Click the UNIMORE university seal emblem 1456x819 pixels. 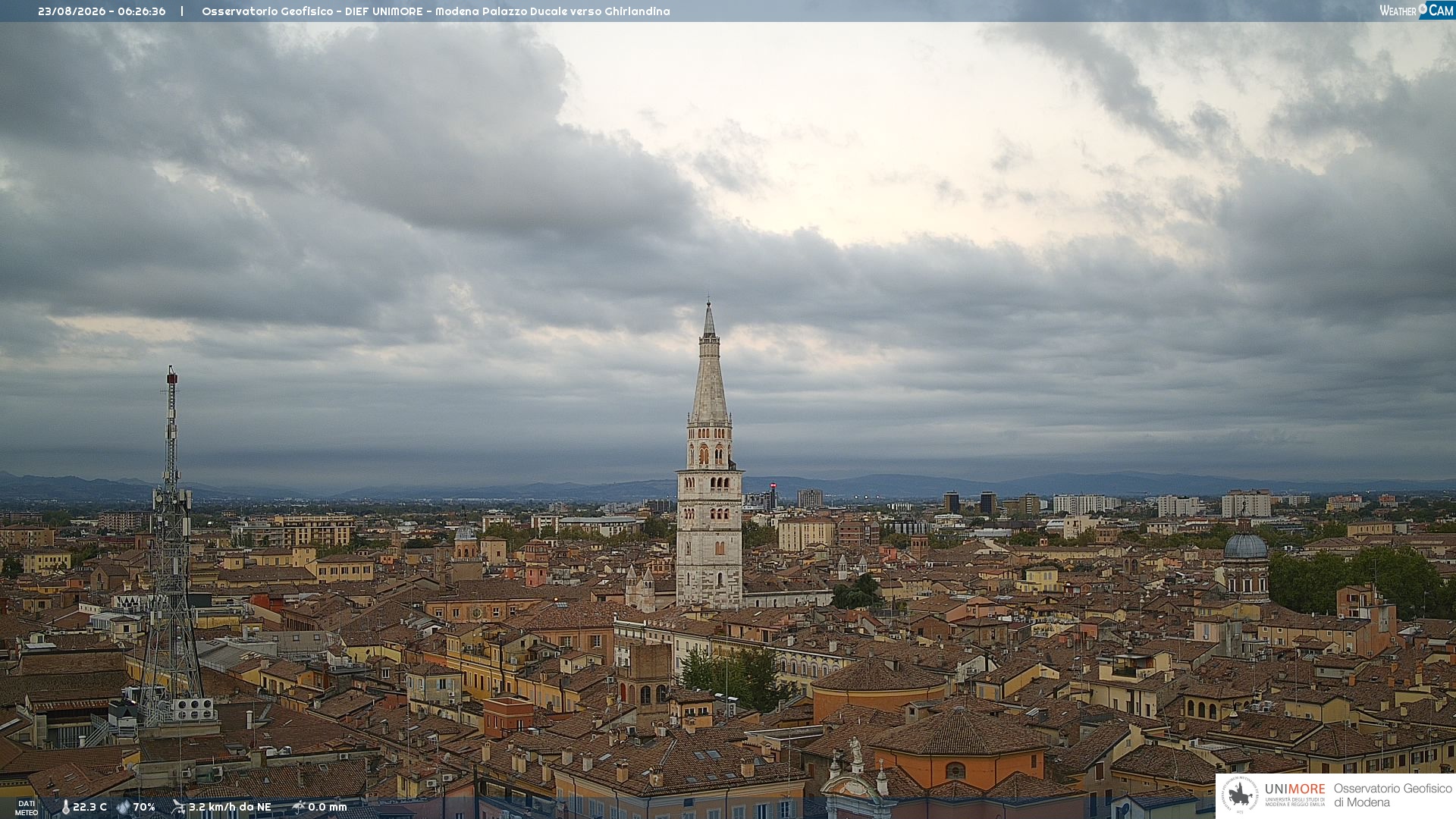pos(1240,795)
